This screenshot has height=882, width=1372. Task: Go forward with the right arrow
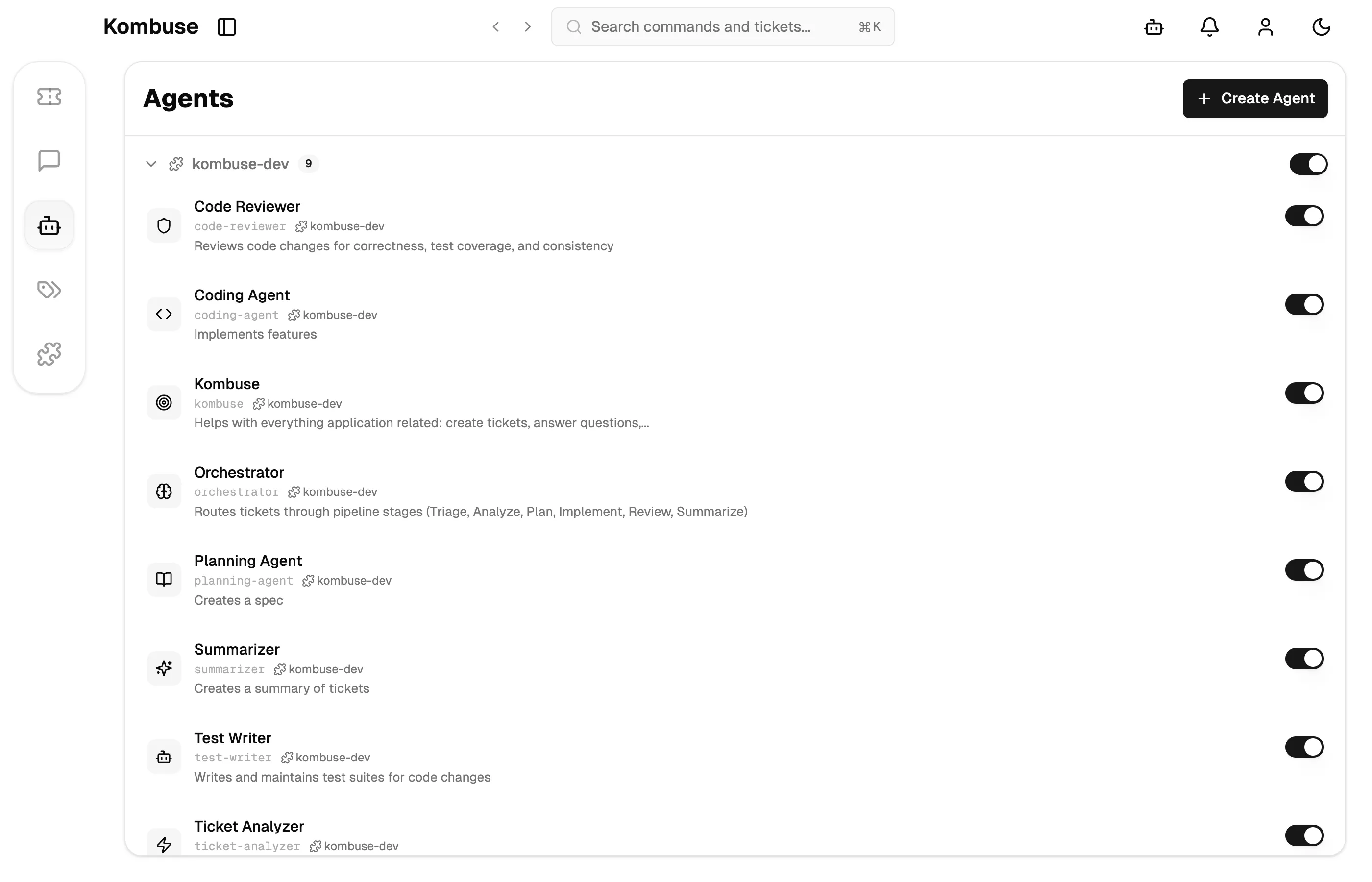528,27
